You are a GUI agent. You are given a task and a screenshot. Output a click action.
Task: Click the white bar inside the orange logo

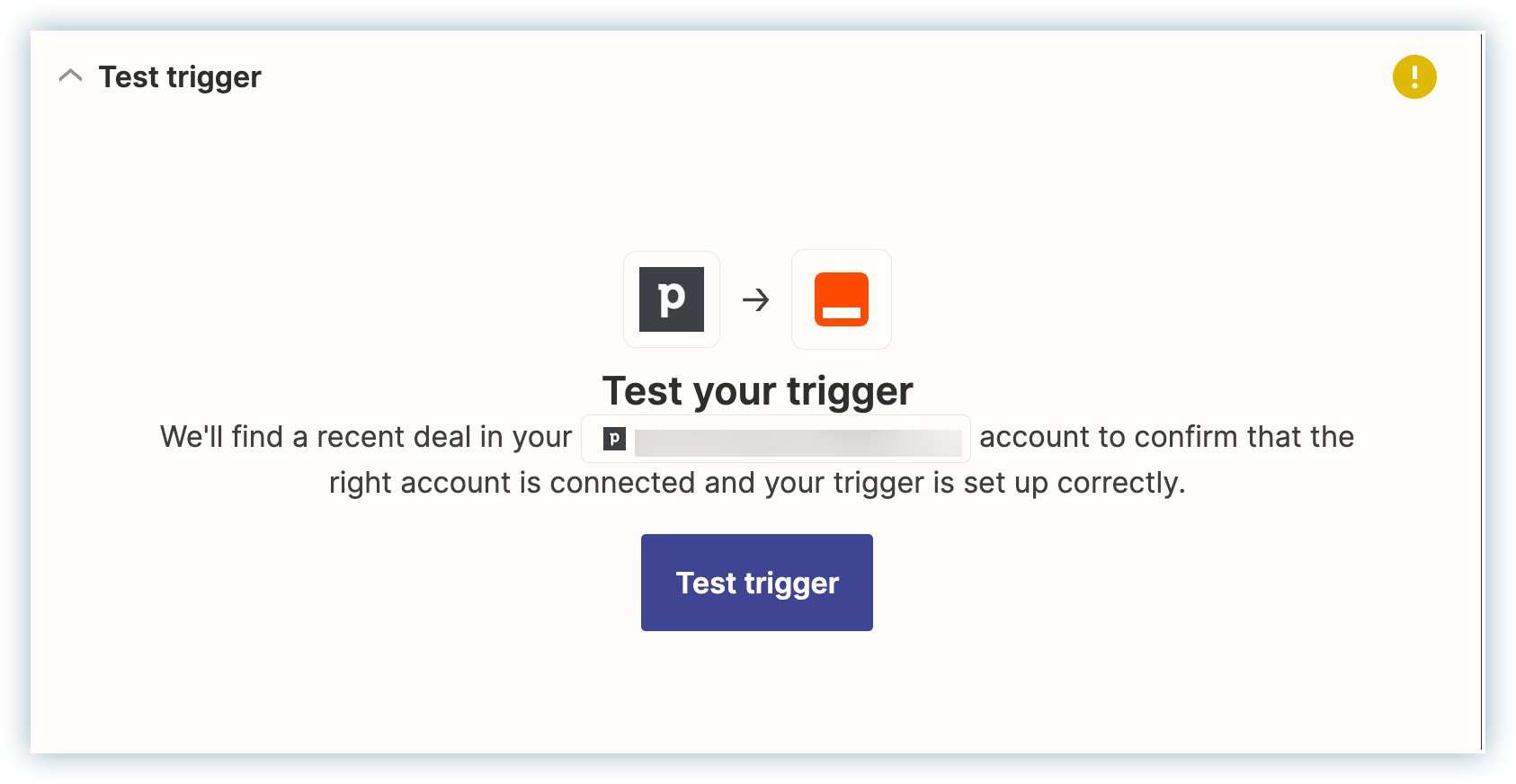(841, 313)
